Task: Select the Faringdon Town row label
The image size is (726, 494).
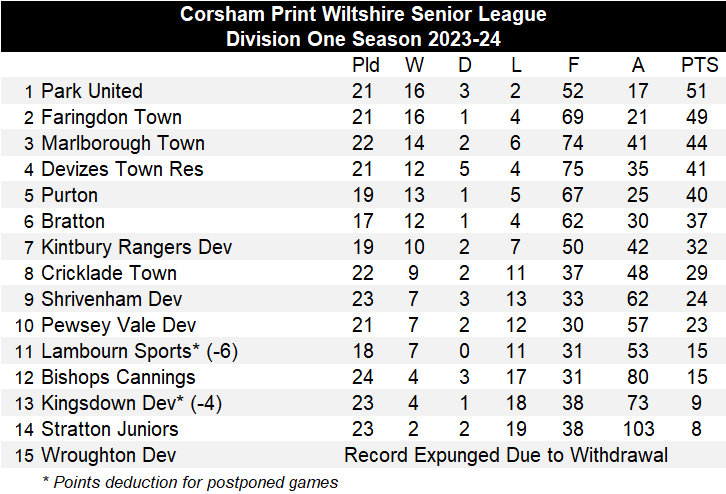Action: (111, 117)
